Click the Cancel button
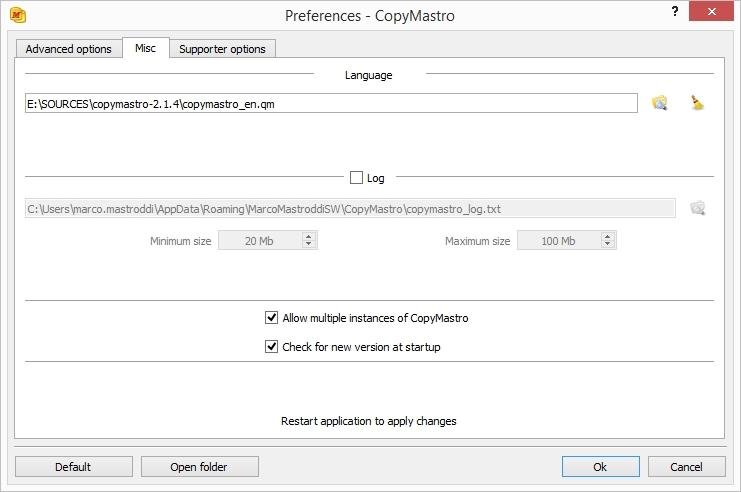The height and width of the screenshot is (492, 741). (687, 466)
